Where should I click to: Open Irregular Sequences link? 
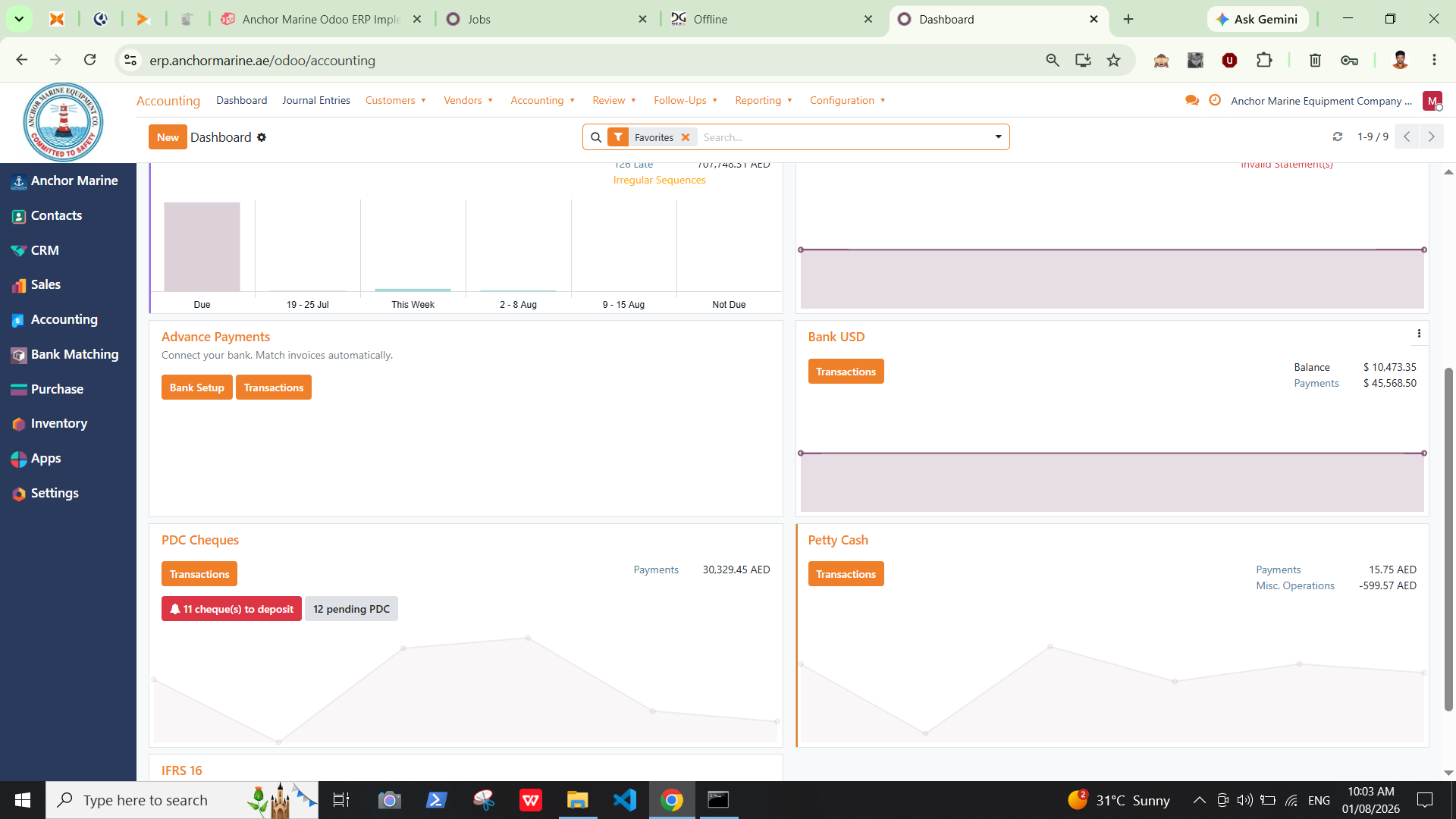coord(659,180)
